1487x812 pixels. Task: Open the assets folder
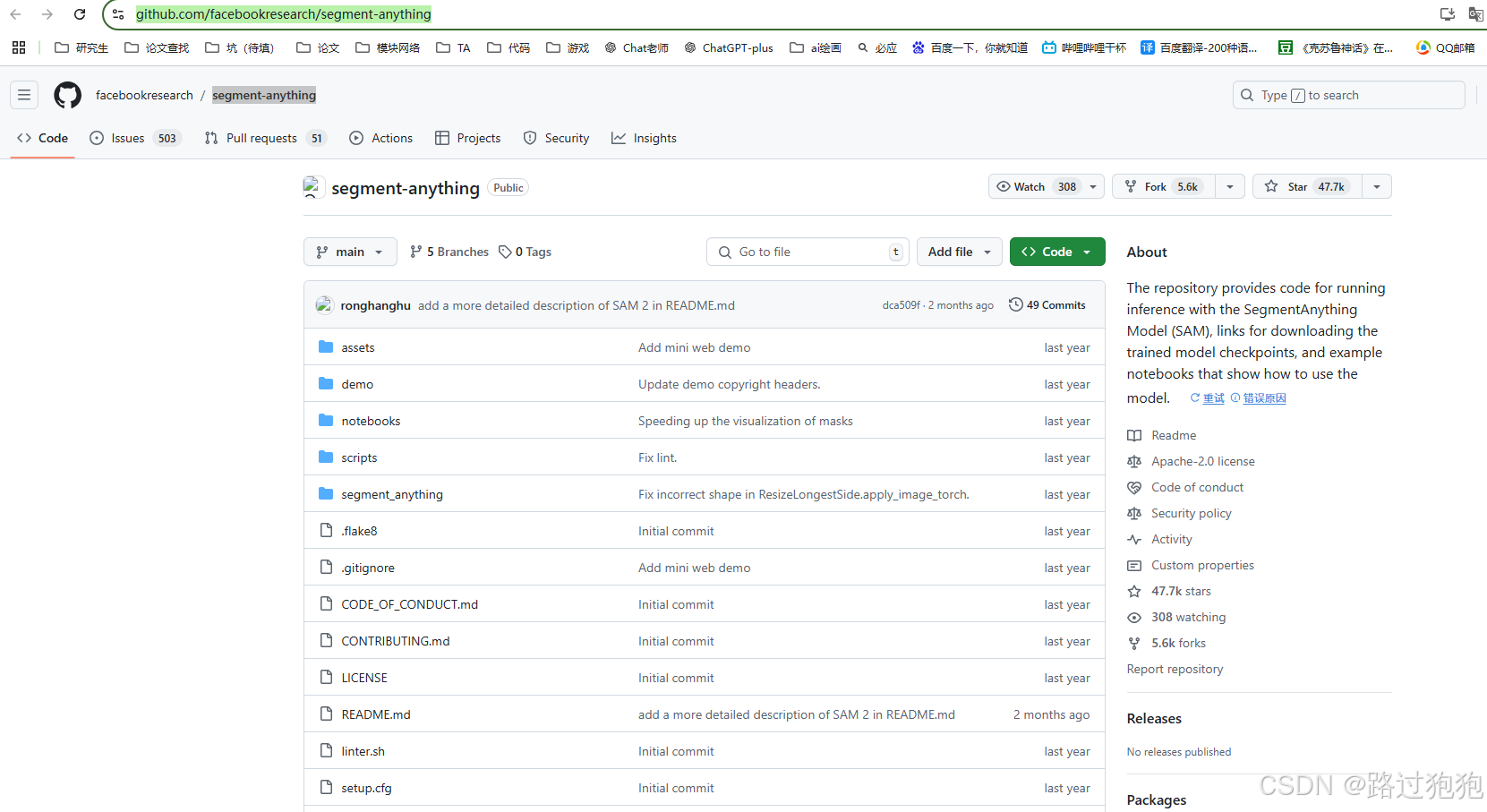coord(358,347)
